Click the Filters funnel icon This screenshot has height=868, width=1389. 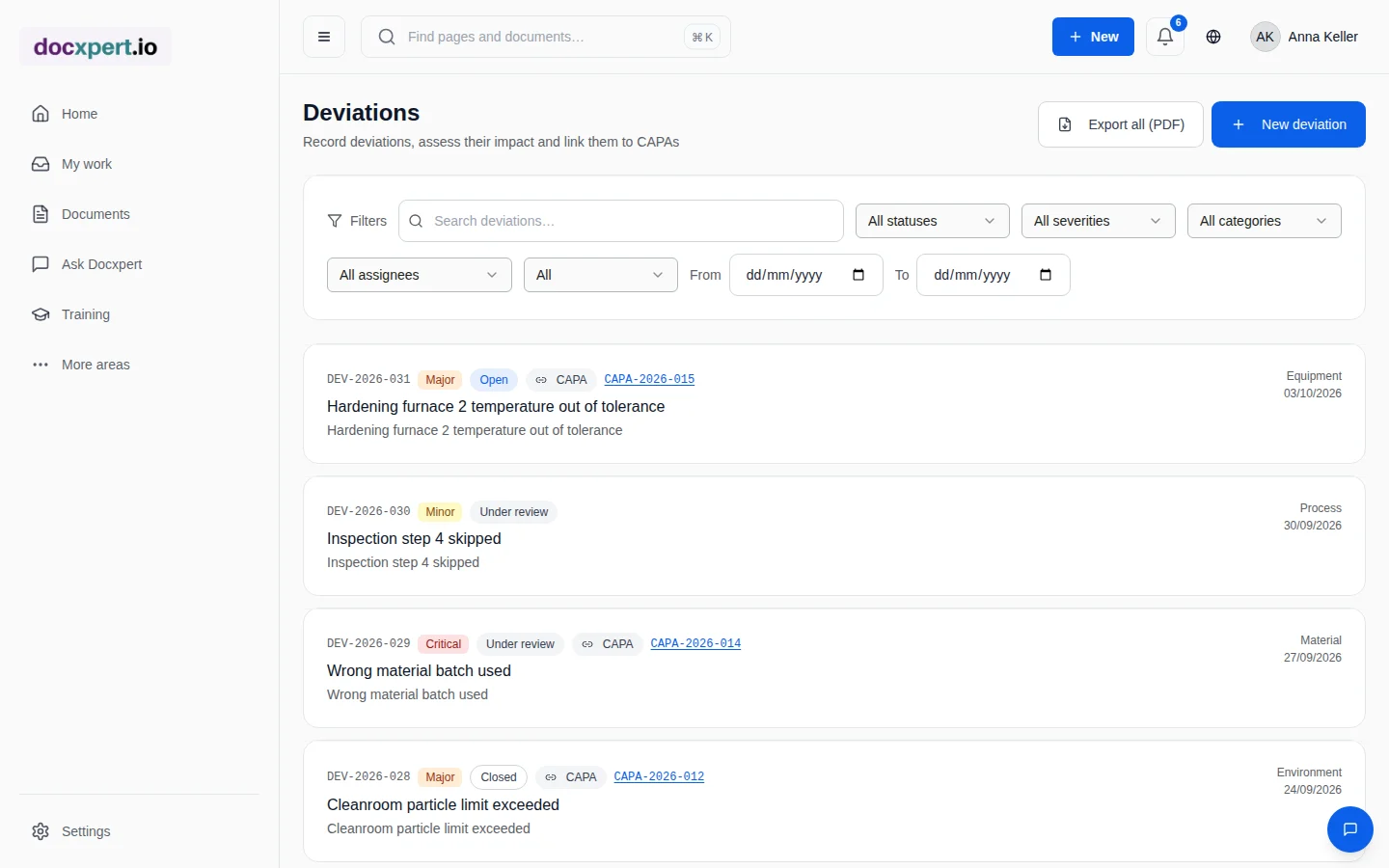(335, 221)
